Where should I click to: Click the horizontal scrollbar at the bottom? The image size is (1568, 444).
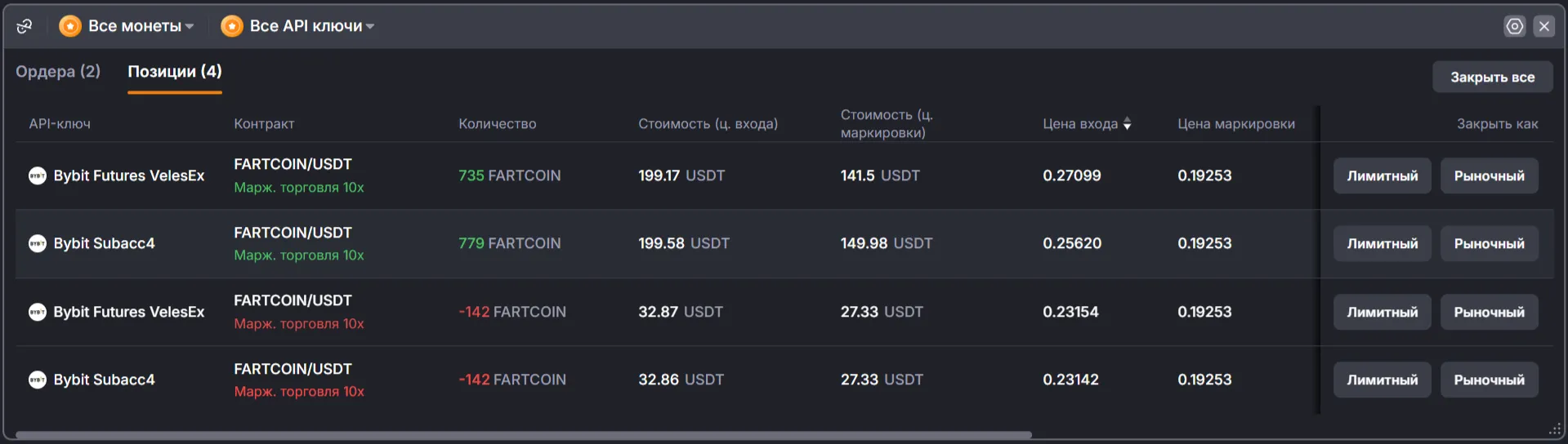[523, 435]
